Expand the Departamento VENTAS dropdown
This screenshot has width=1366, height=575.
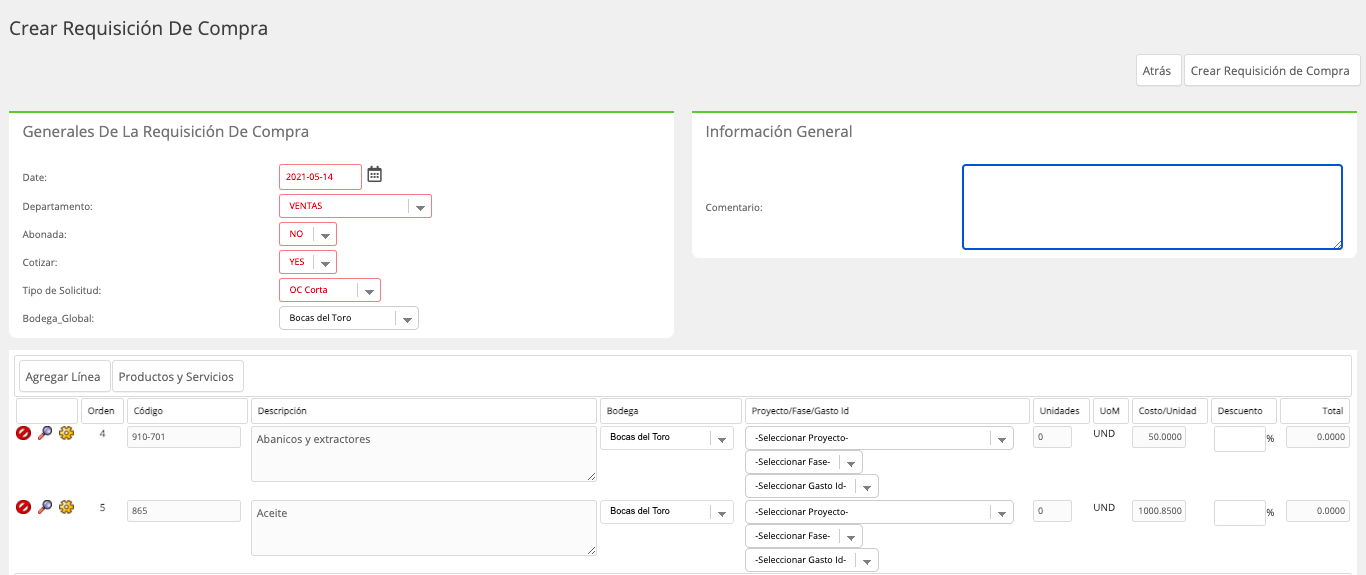pyautogui.click(x=355, y=206)
